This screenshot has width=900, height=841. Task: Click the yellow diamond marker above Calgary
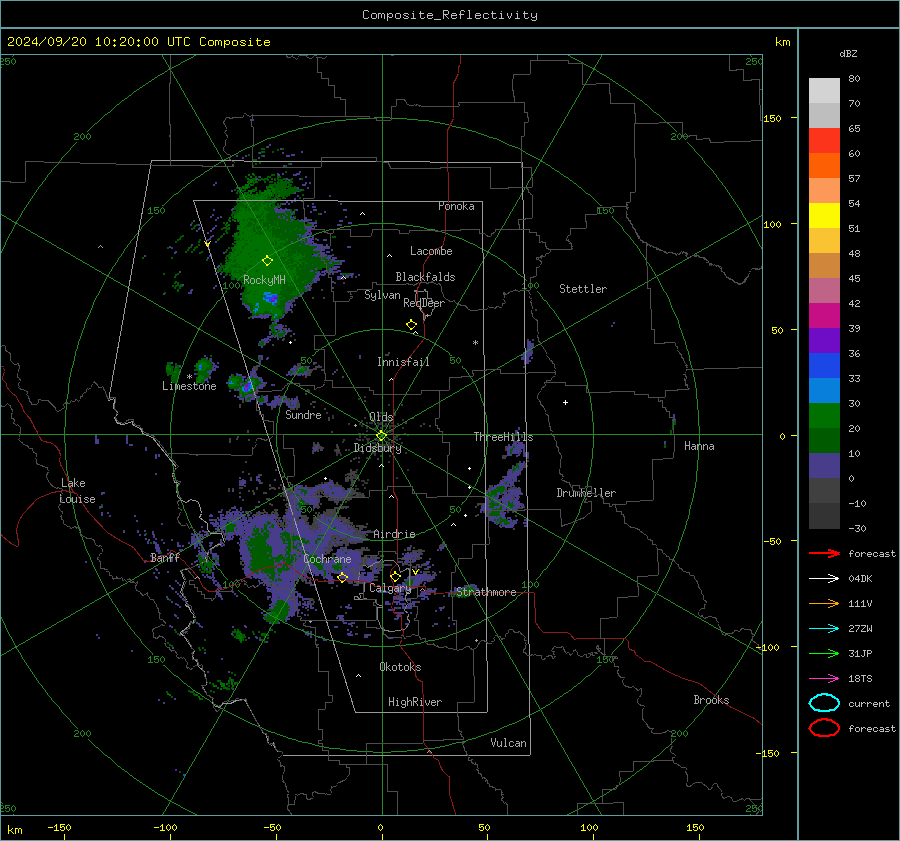coord(395,576)
